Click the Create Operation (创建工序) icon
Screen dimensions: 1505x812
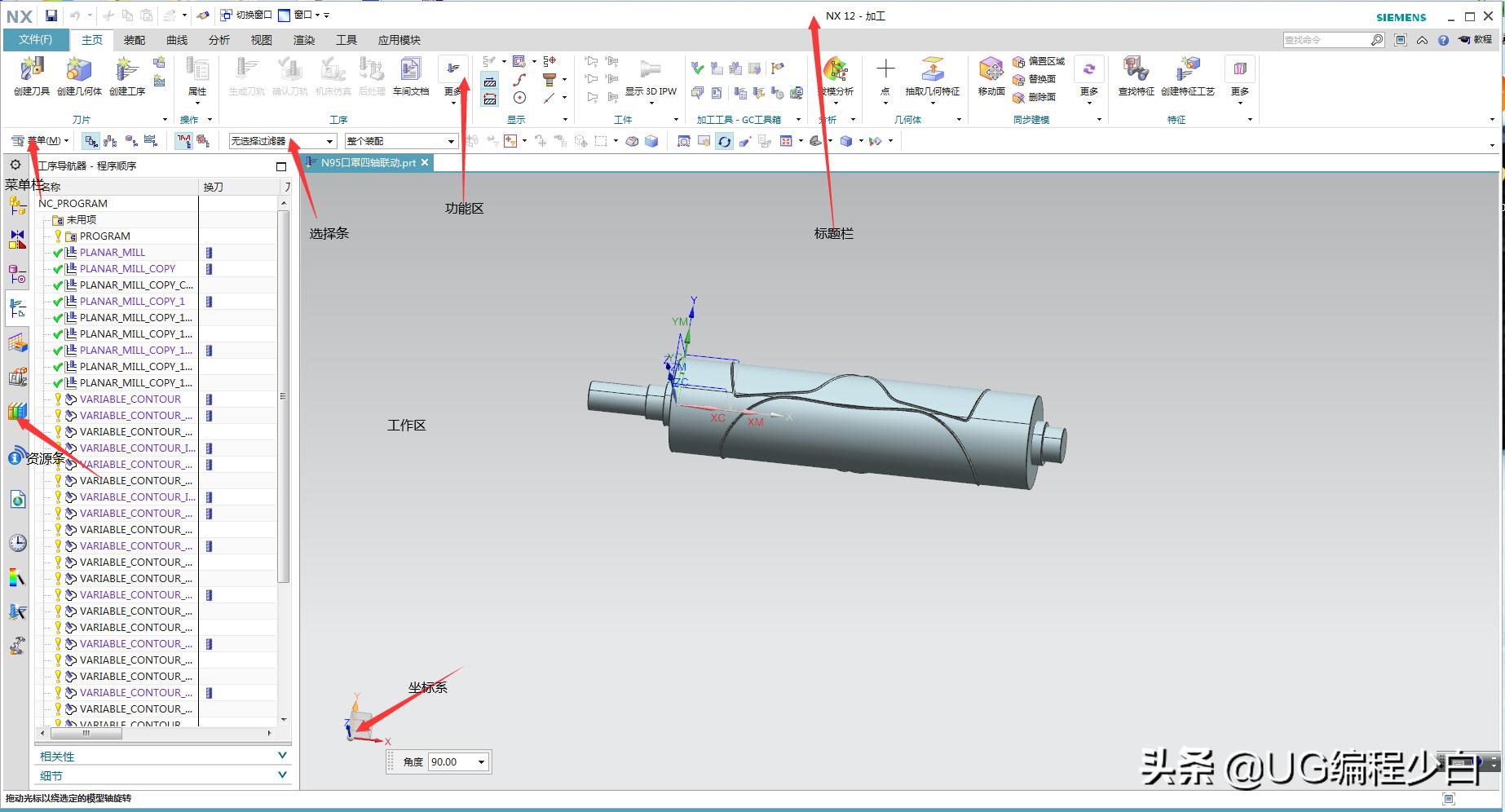tap(126, 70)
